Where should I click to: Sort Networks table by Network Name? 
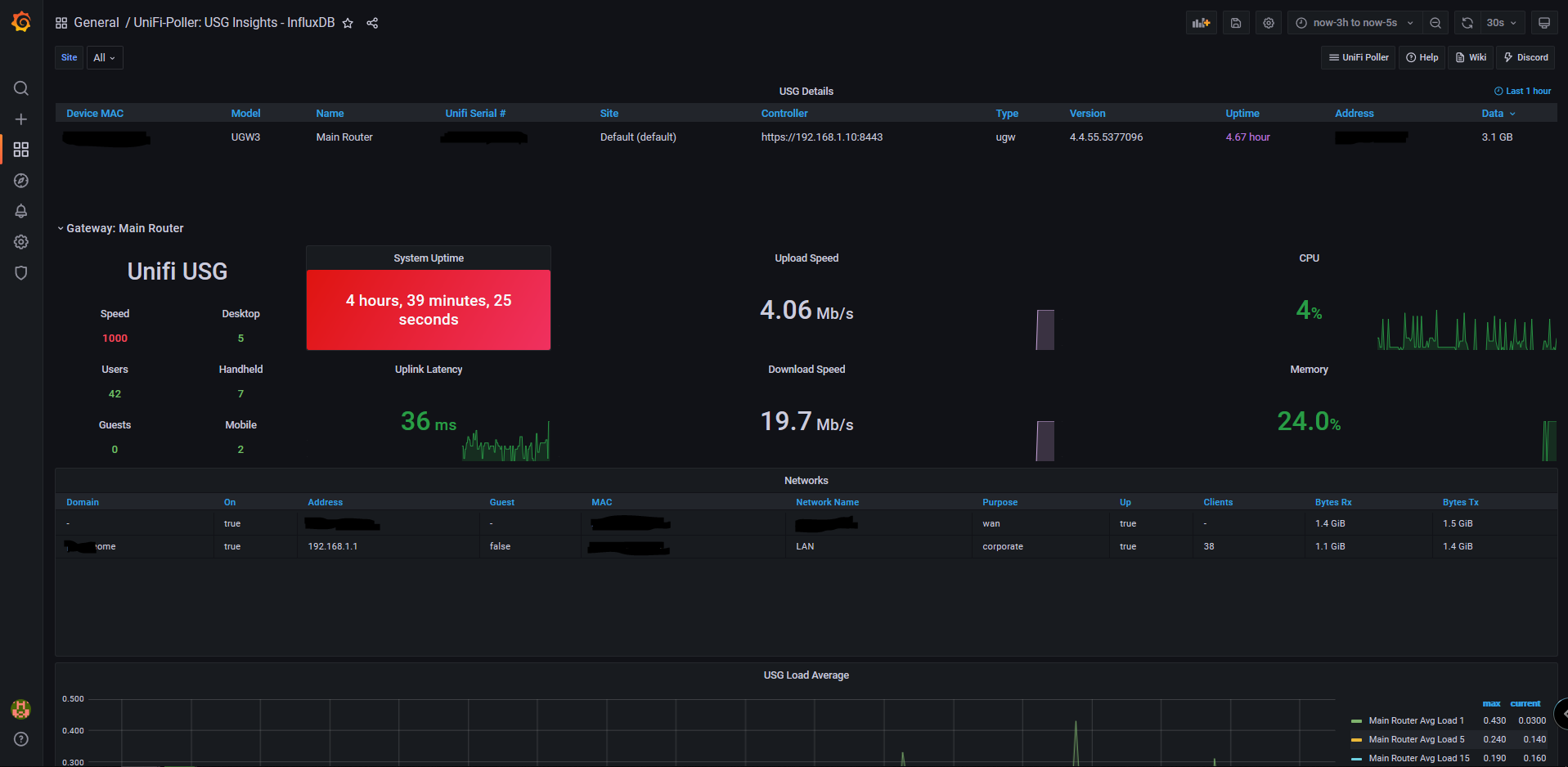827,502
